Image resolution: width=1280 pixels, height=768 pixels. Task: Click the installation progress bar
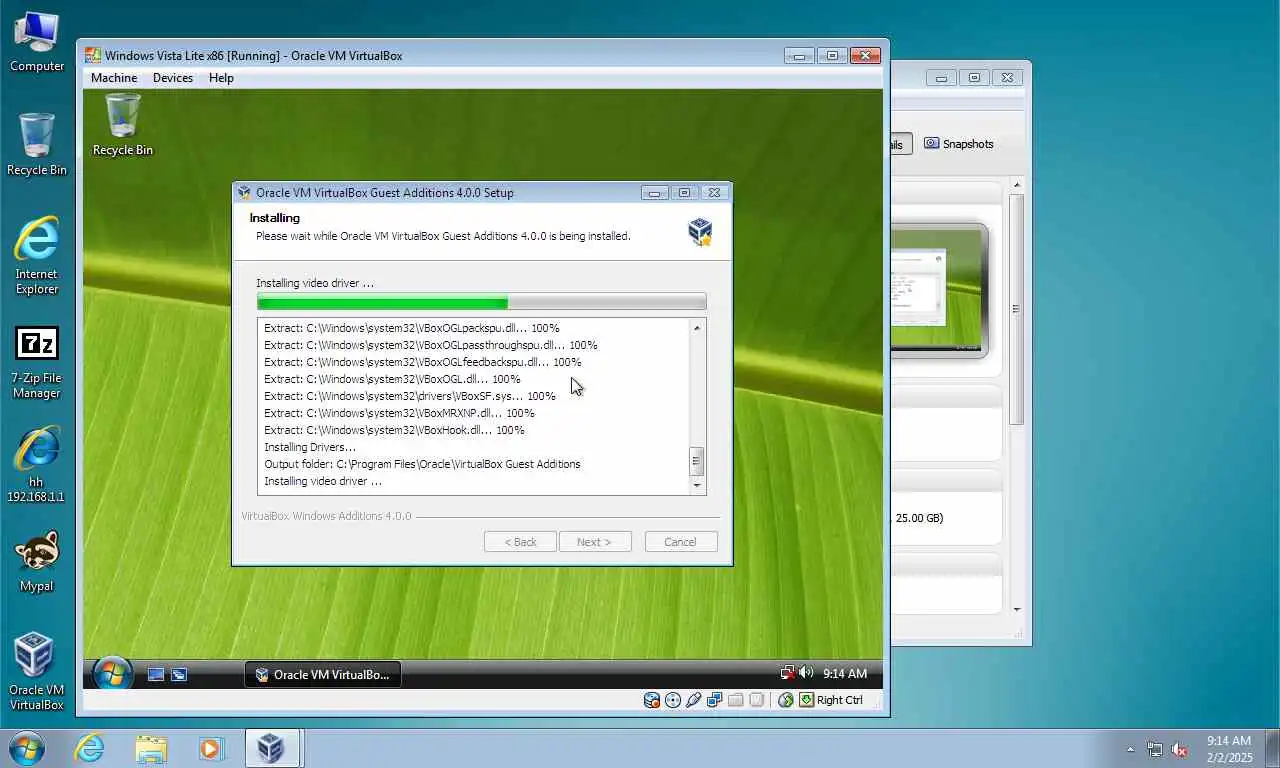[481, 302]
